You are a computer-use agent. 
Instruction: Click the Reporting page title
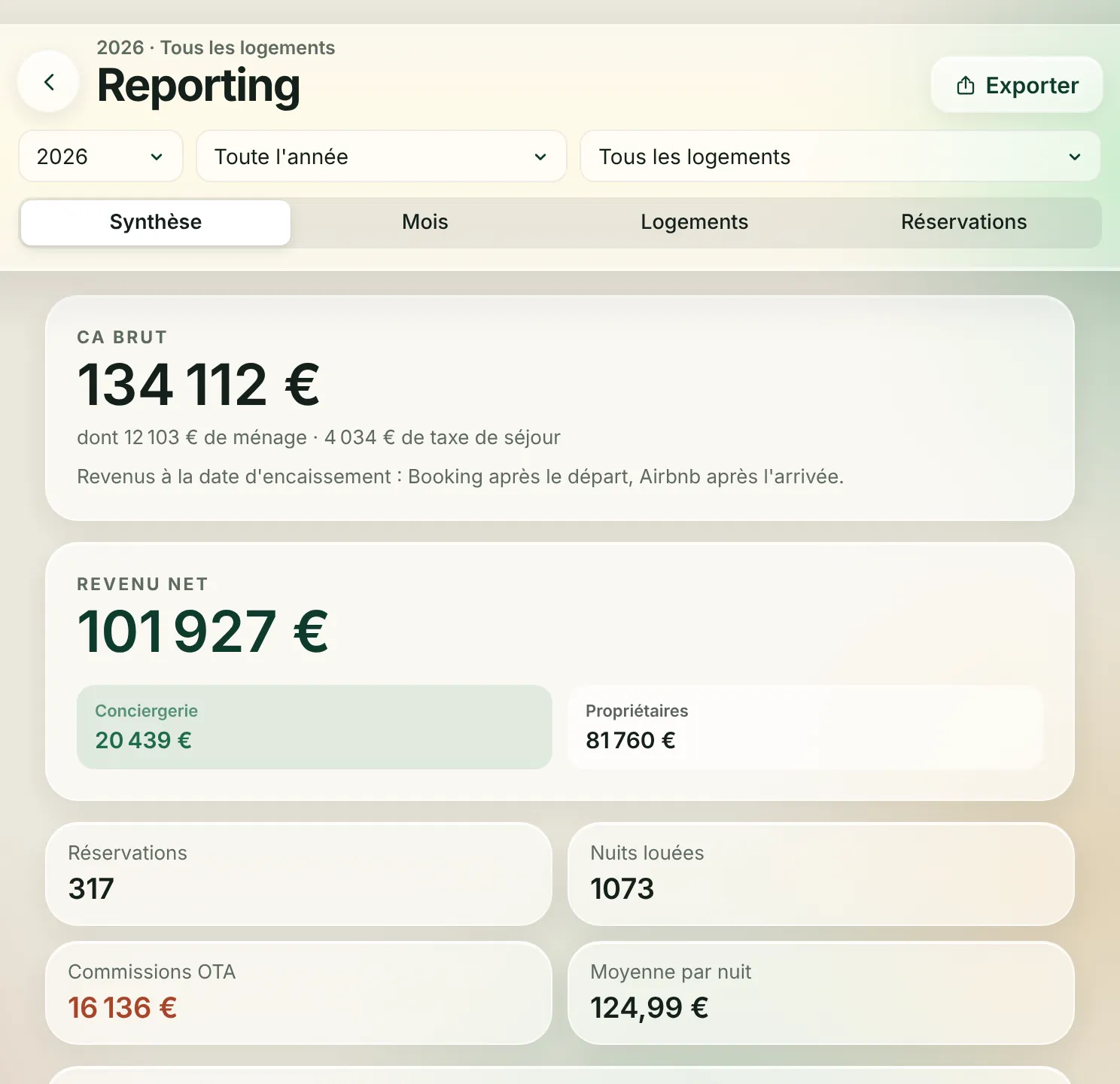pyautogui.click(x=199, y=86)
